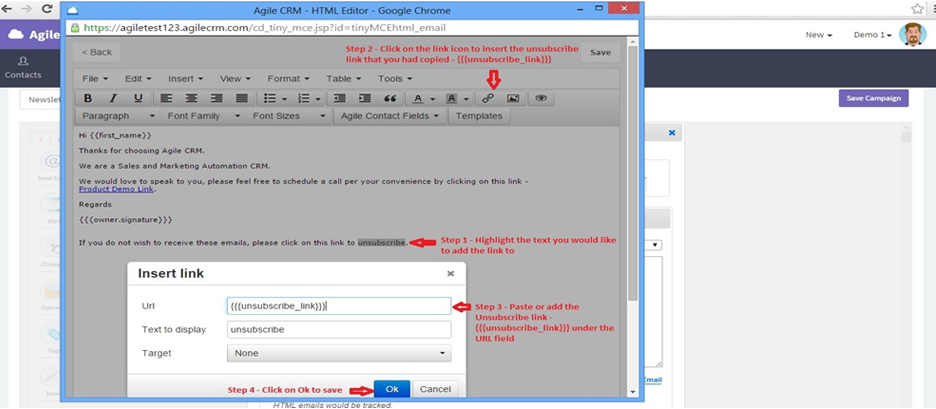Image resolution: width=936 pixels, height=409 pixels.
Task: Open bullet list style dropdown arrow
Action: (284, 99)
